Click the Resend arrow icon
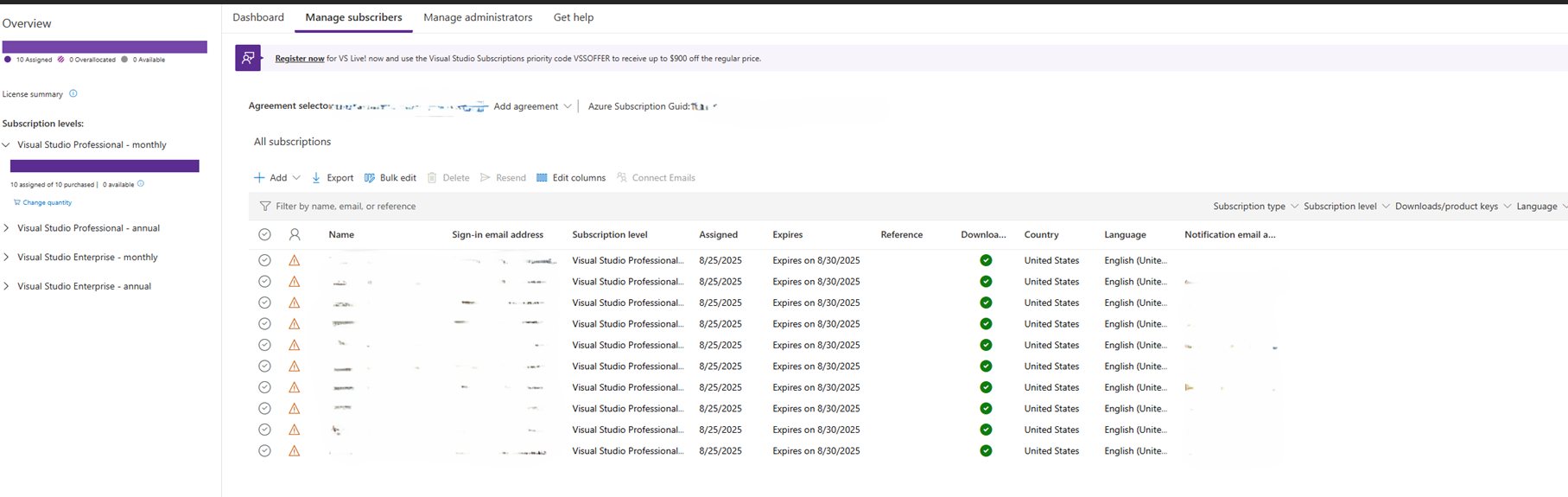Image resolution: width=1568 pixels, height=497 pixels. click(x=486, y=178)
